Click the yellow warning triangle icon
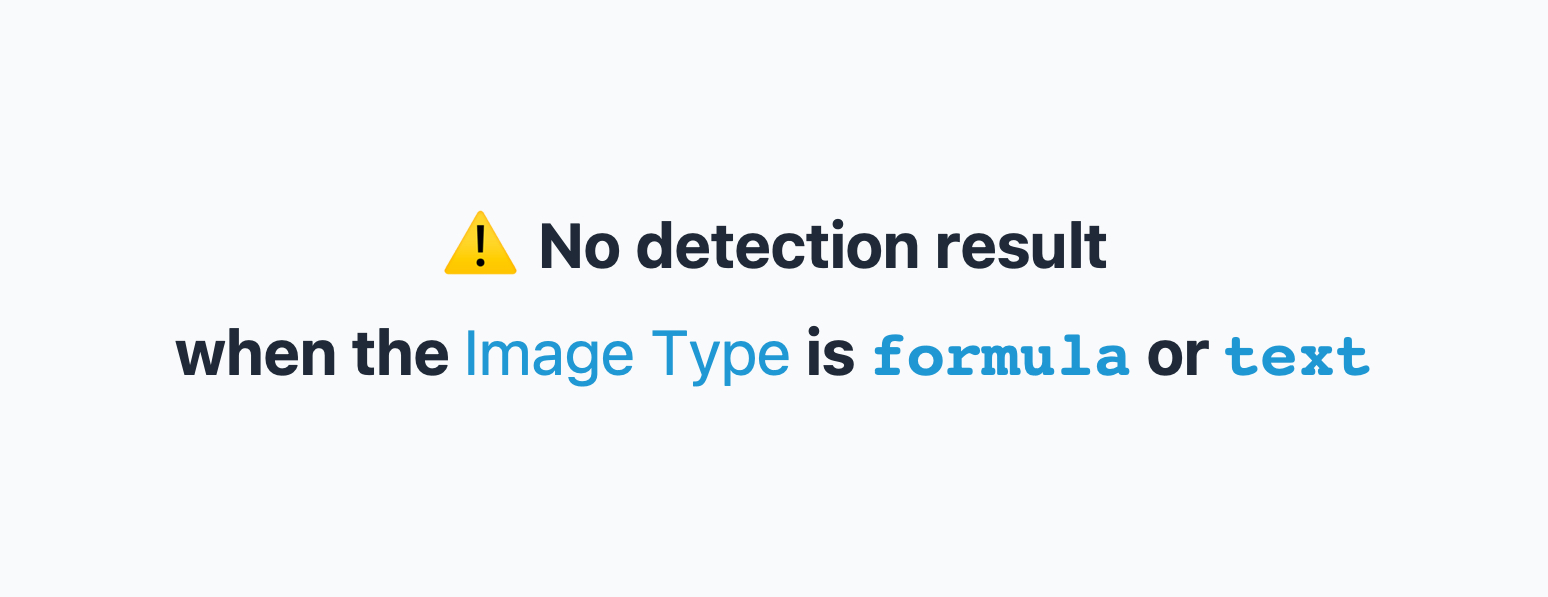The width and height of the screenshot is (1548, 597). pos(480,243)
